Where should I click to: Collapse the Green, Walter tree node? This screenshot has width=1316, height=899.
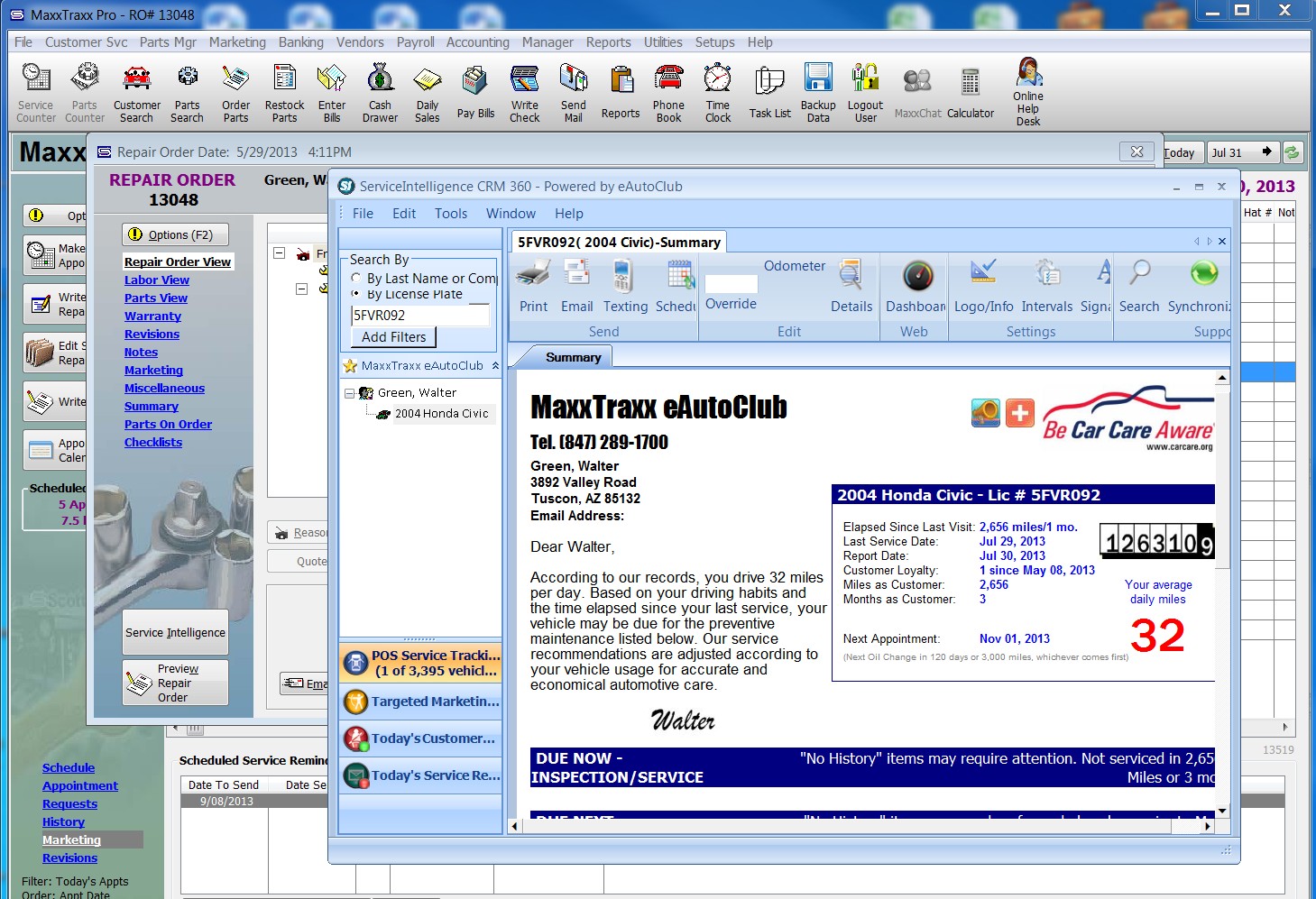tap(350, 393)
